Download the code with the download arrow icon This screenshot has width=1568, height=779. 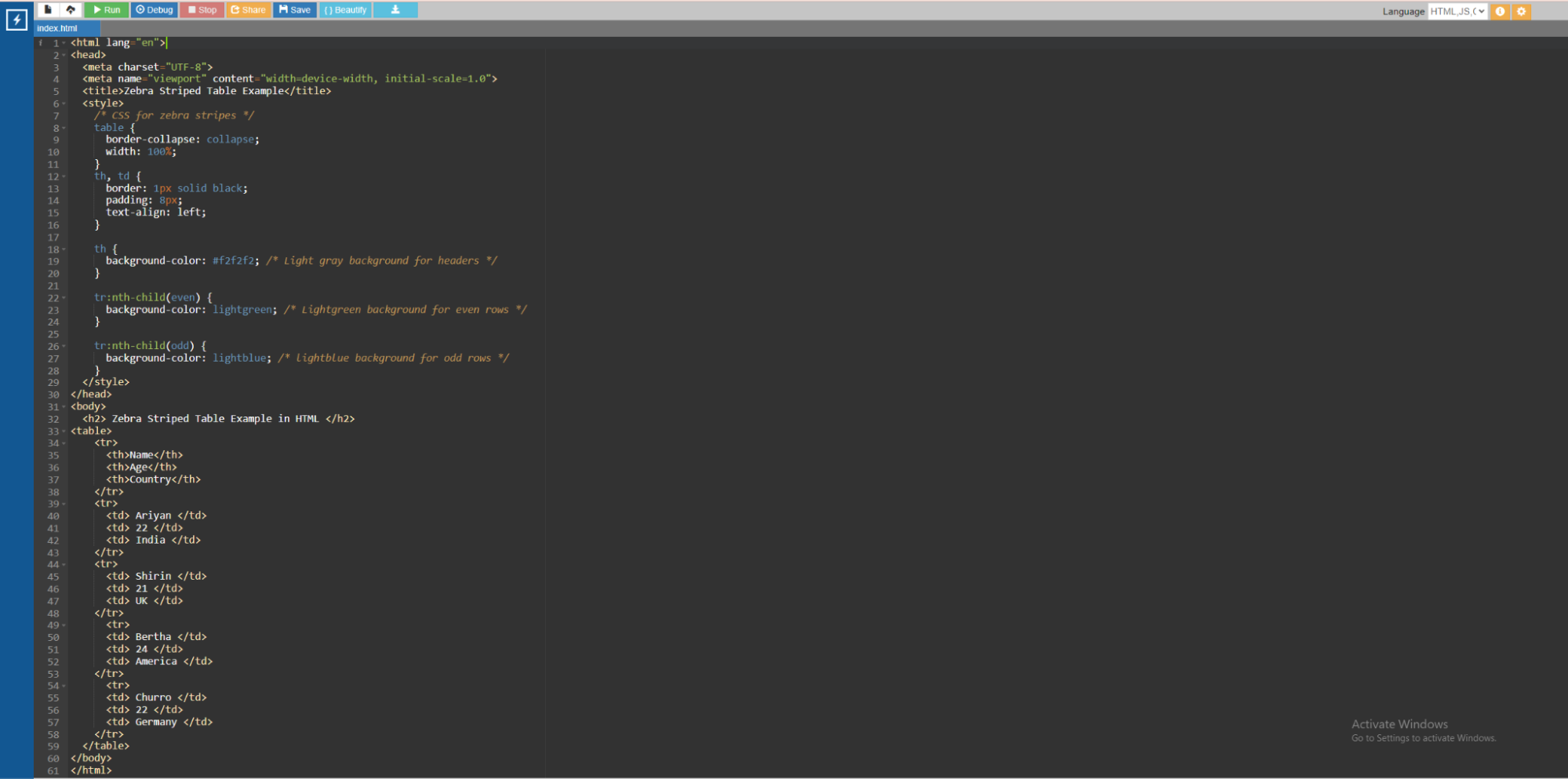pos(395,10)
